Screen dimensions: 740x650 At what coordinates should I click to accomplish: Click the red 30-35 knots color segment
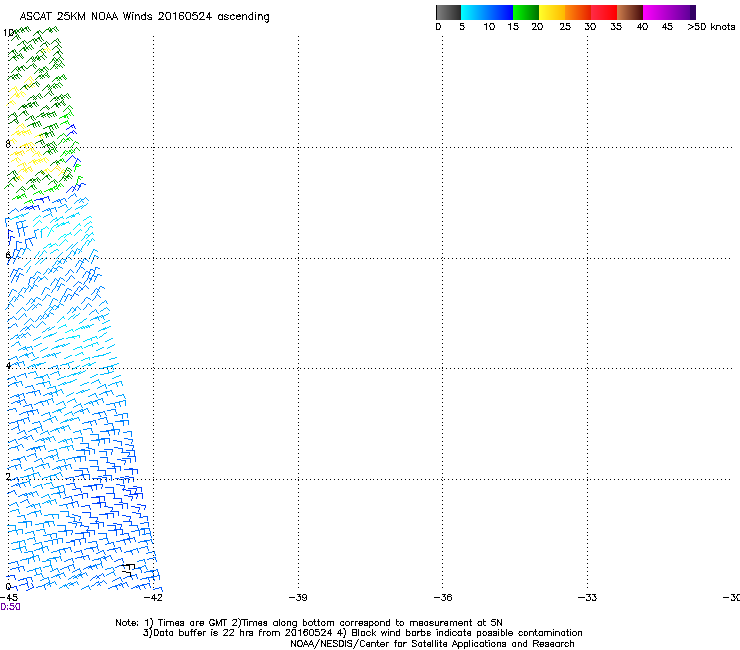coord(604,12)
